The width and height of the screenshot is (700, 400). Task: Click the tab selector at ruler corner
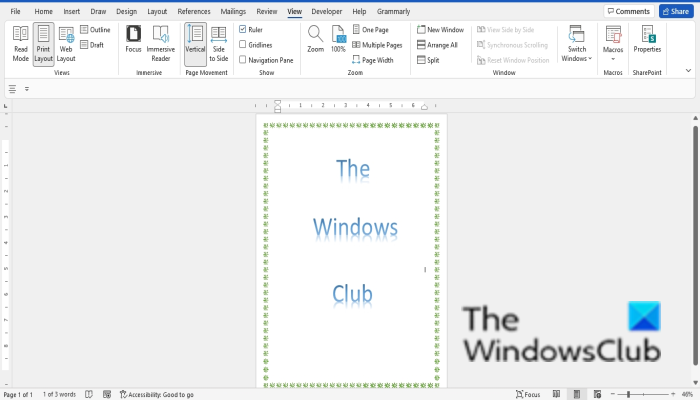(x=5, y=106)
